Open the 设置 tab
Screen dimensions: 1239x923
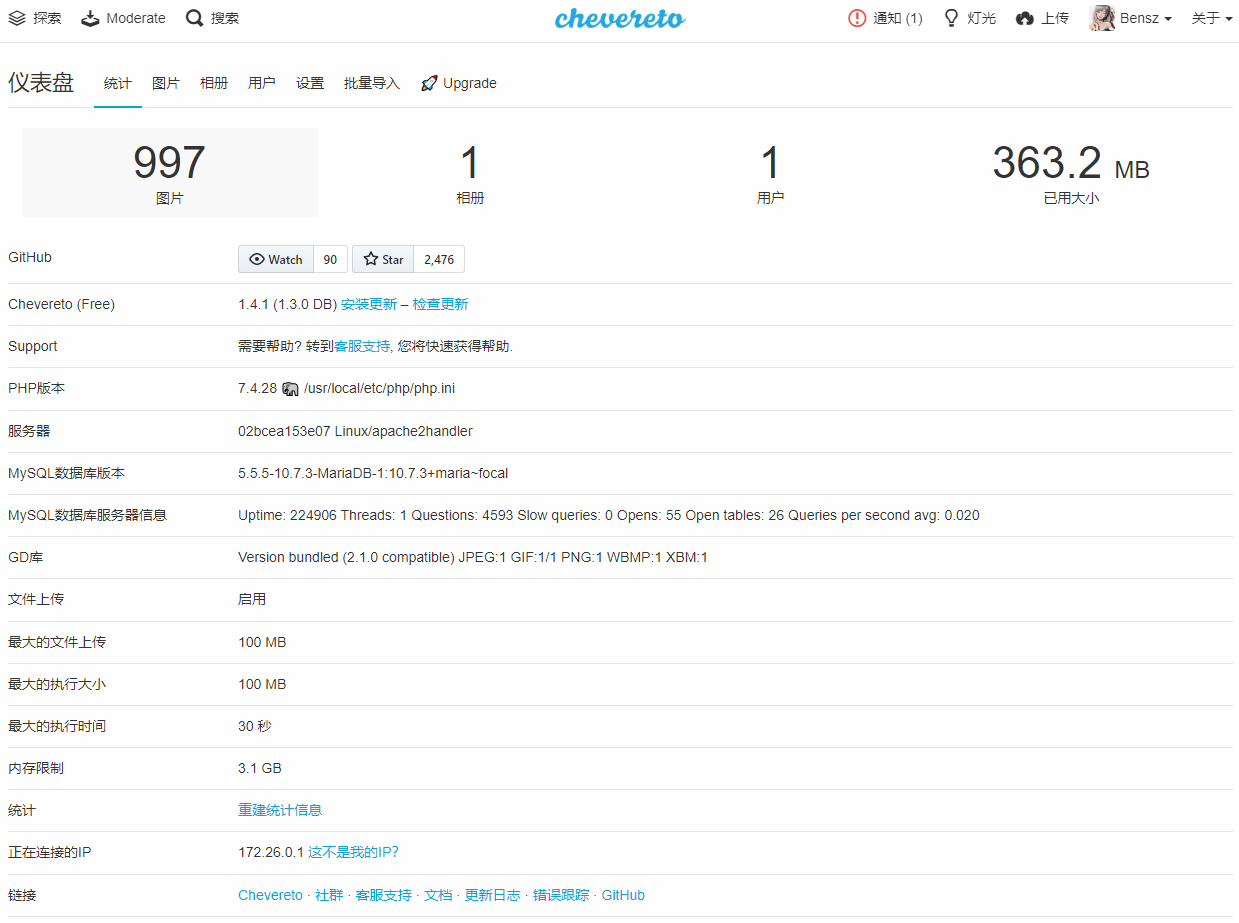pyautogui.click(x=310, y=83)
